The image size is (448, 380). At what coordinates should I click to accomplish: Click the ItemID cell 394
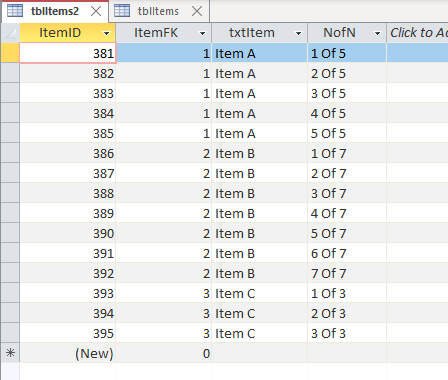click(68, 313)
